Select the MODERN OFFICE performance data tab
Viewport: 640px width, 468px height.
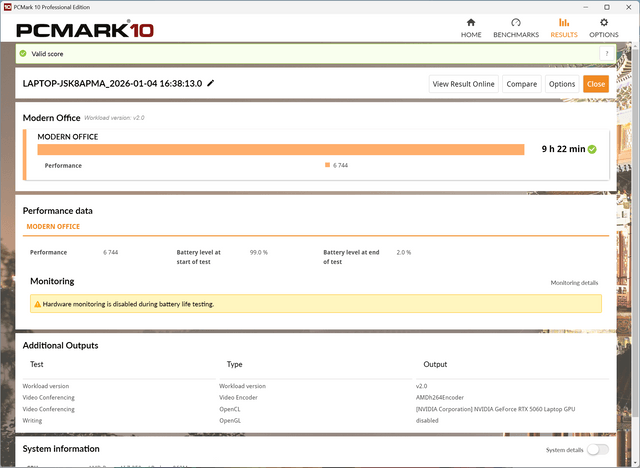[53, 226]
